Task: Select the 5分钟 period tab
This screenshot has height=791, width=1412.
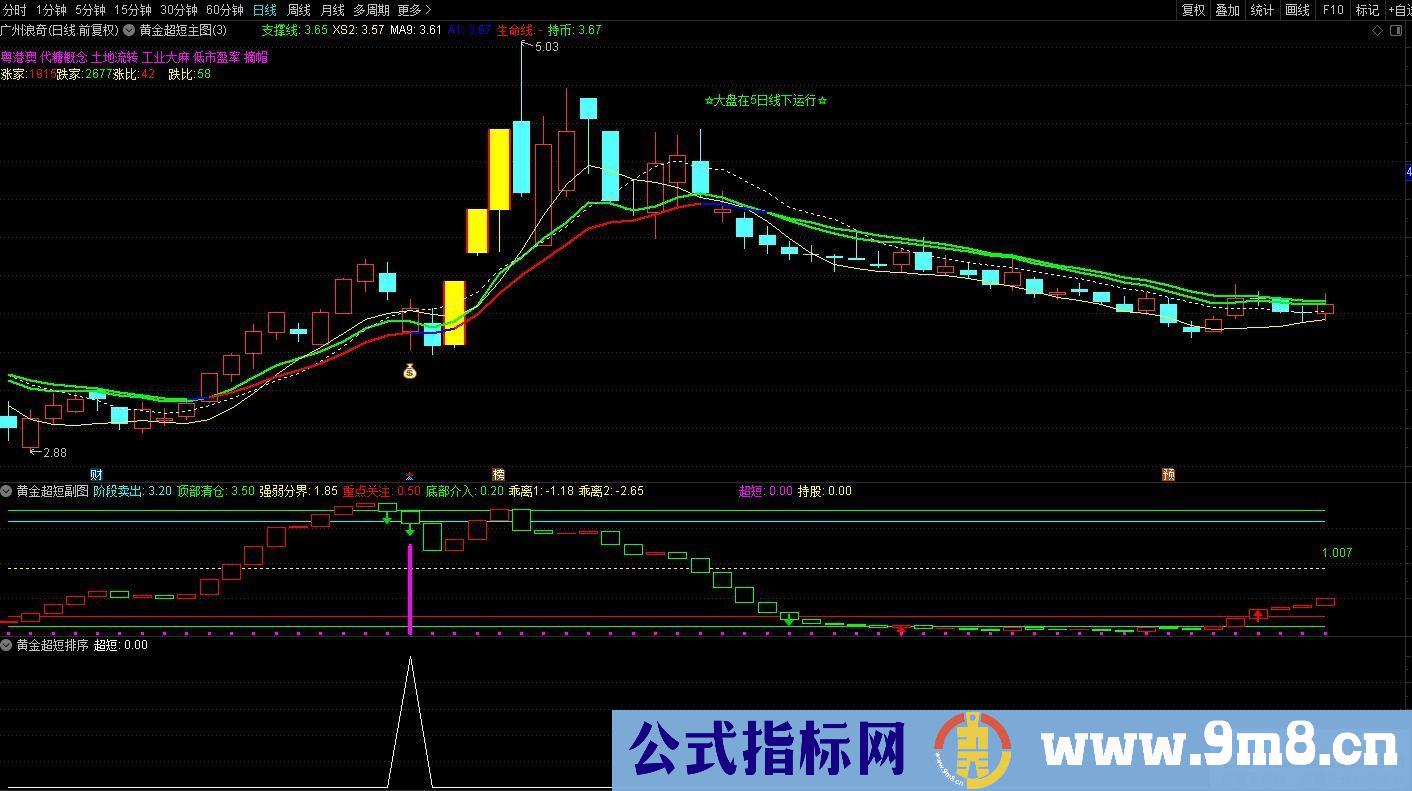Action: 90,10
